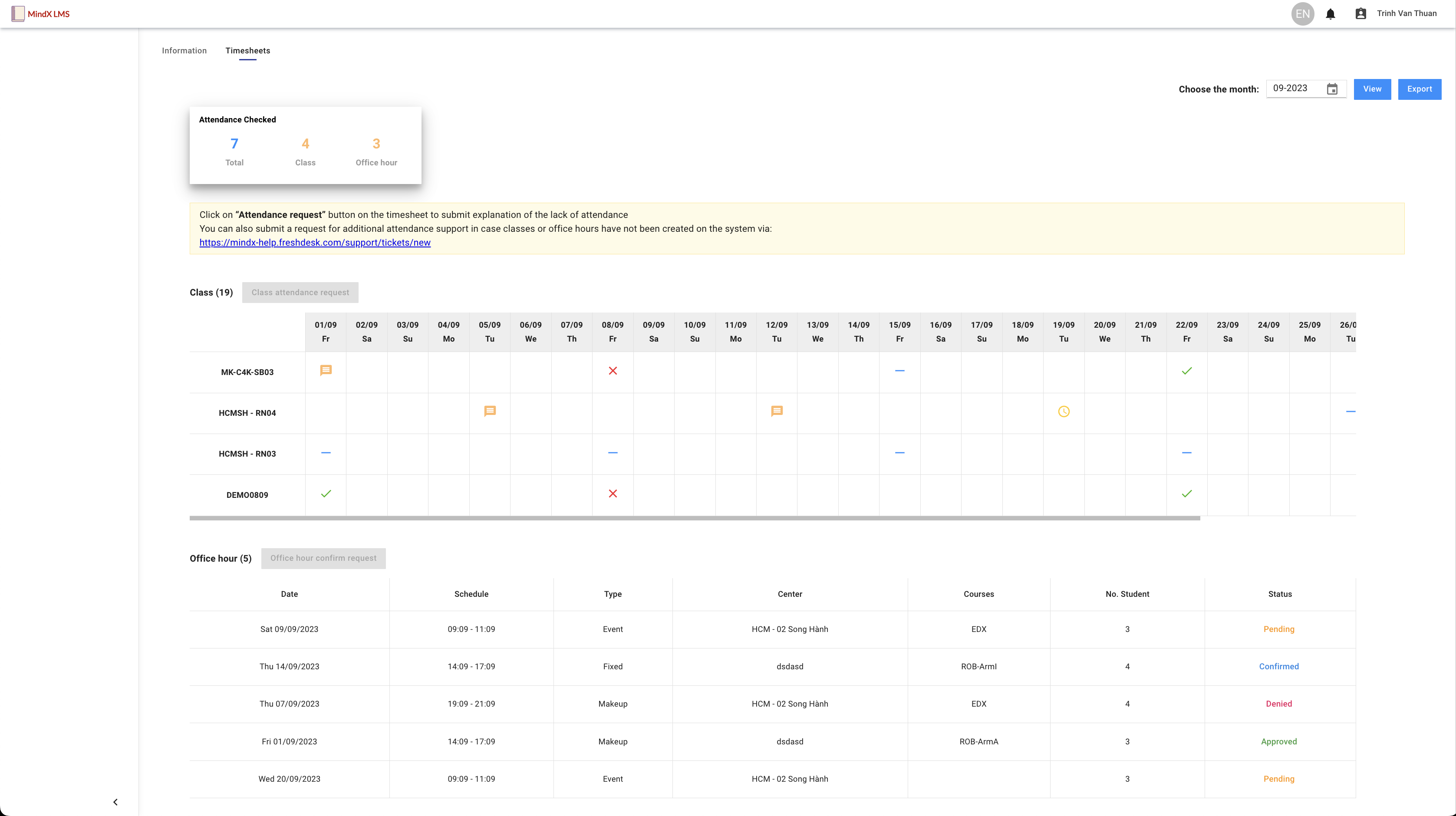Click red X for MK-C4K-SB03 on 08/09
The width and height of the screenshot is (1456, 816).
click(613, 371)
